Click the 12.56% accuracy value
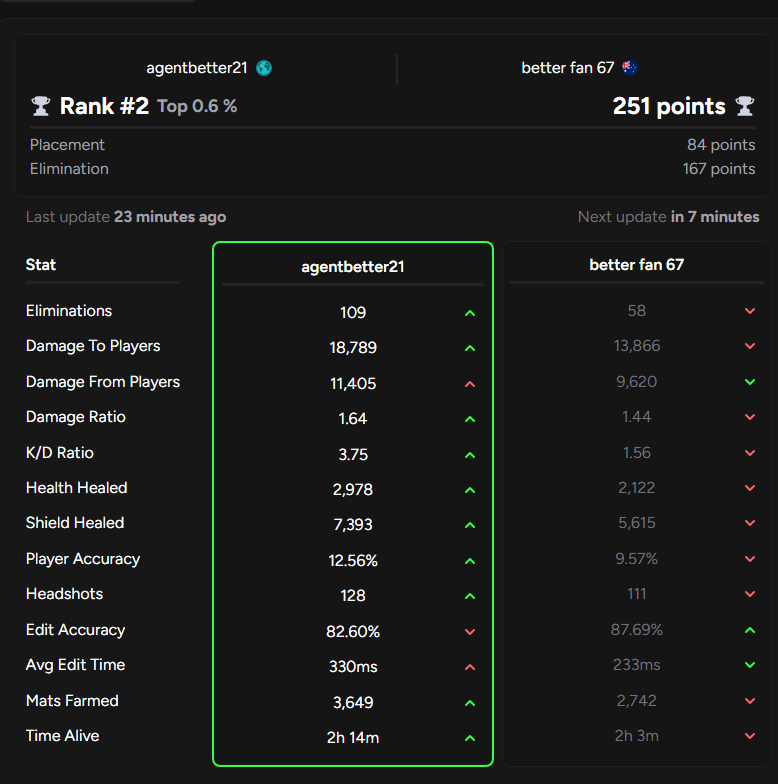The width and height of the screenshot is (778, 784). tap(353, 561)
